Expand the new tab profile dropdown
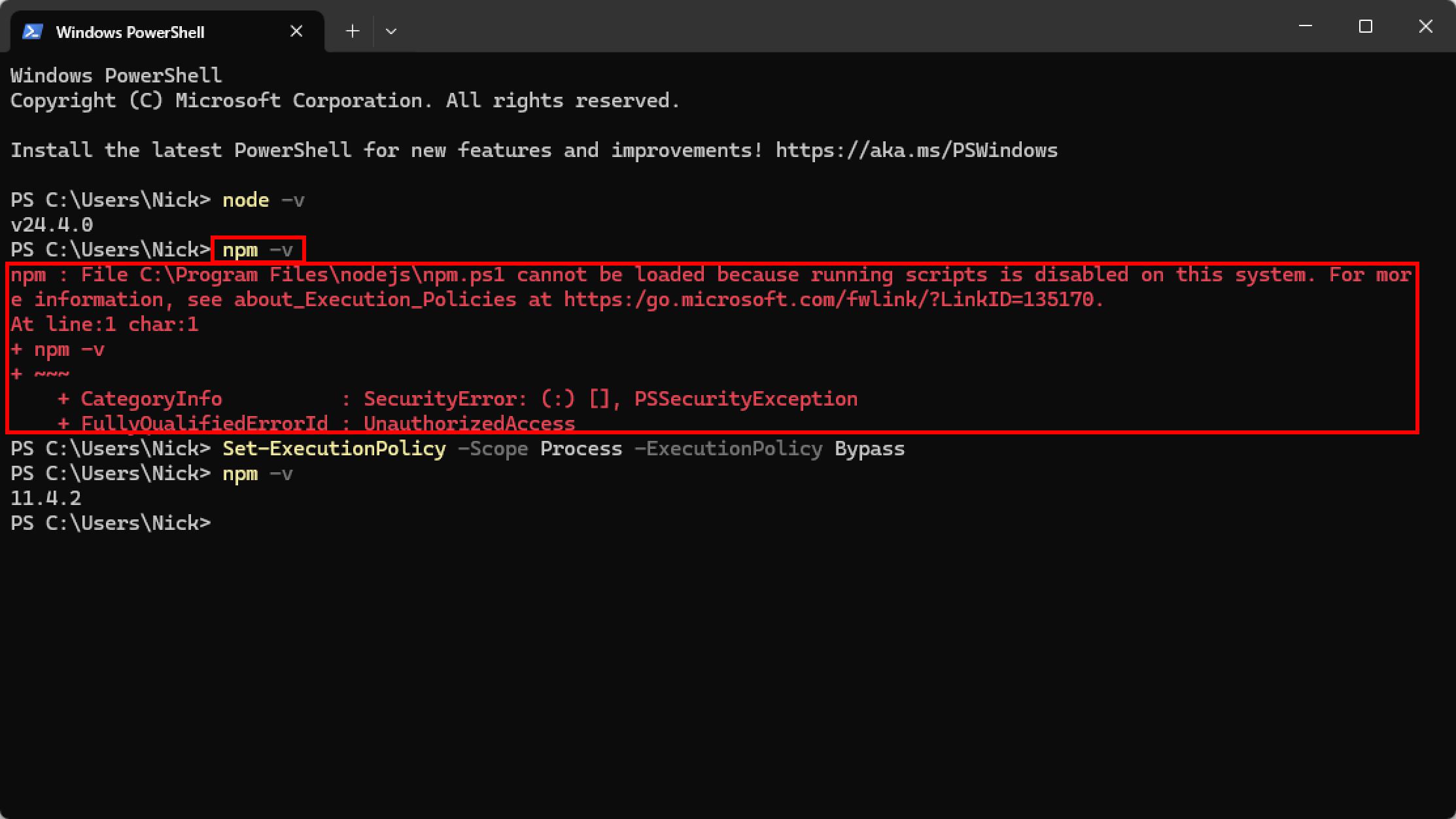The image size is (1456, 819). pyautogui.click(x=391, y=31)
